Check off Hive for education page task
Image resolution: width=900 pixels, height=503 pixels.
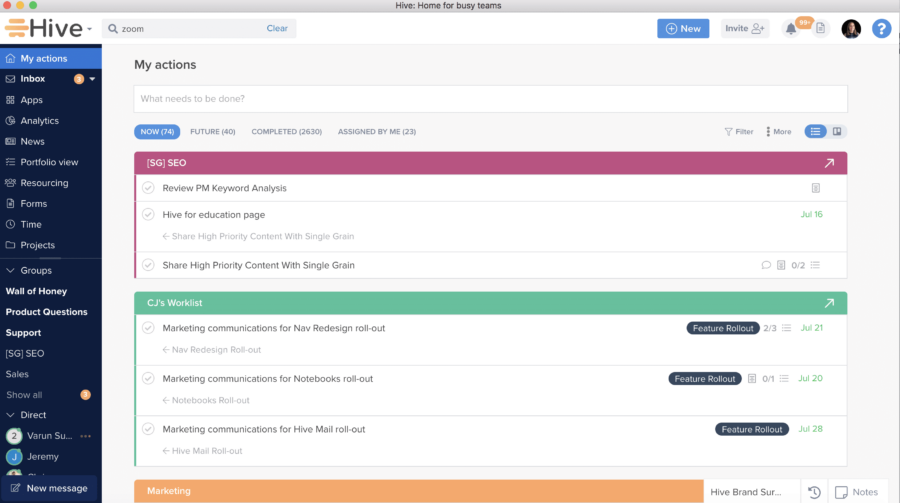[148, 215]
